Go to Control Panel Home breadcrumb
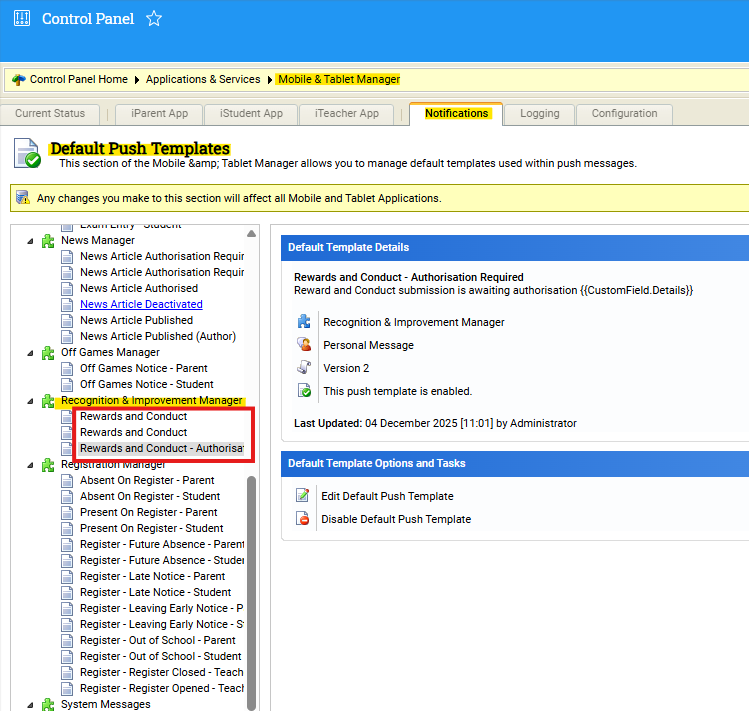The image size is (749, 711). (x=79, y=79)
